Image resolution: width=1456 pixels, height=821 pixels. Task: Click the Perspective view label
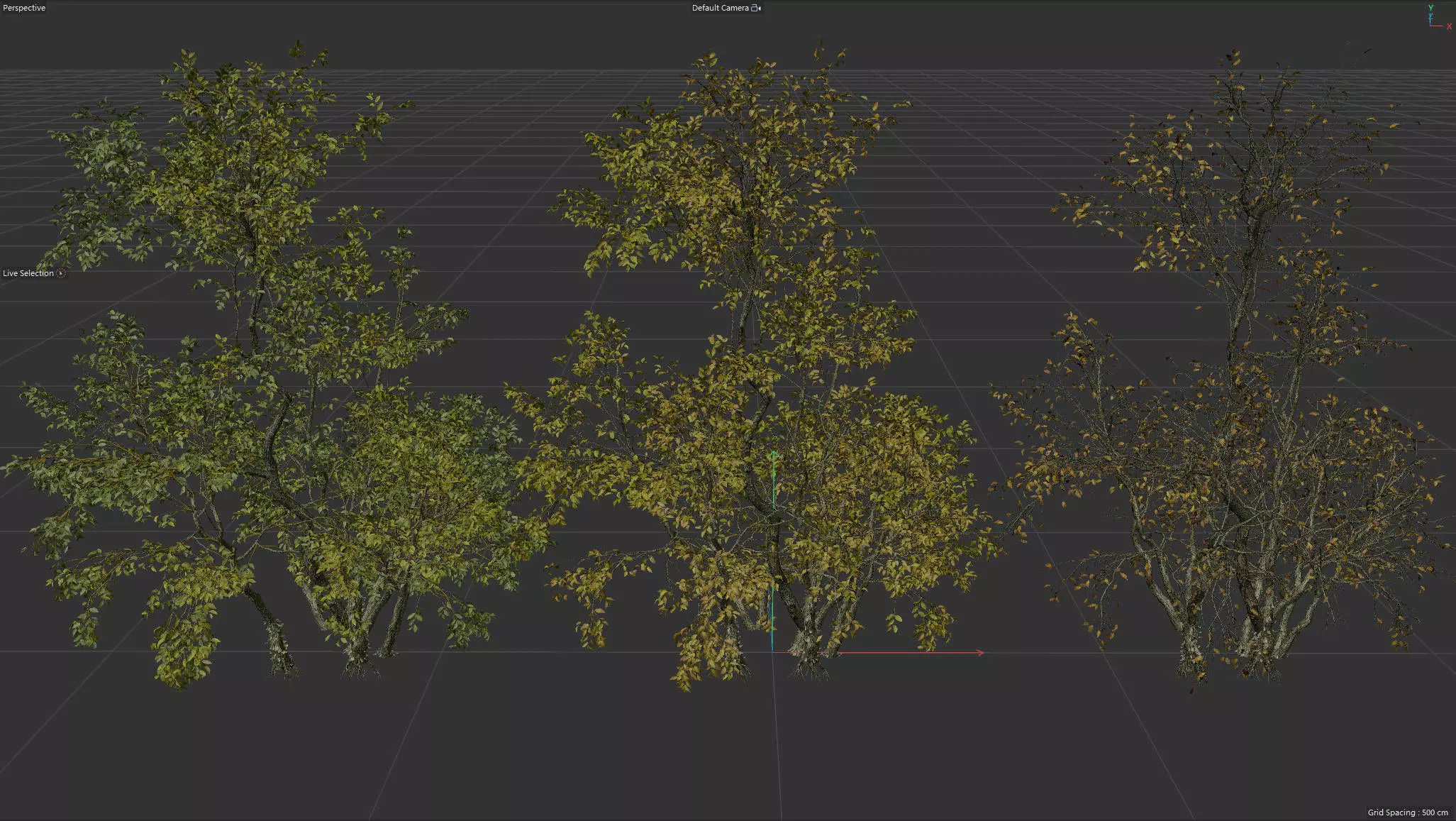click(x=24, y=8)
